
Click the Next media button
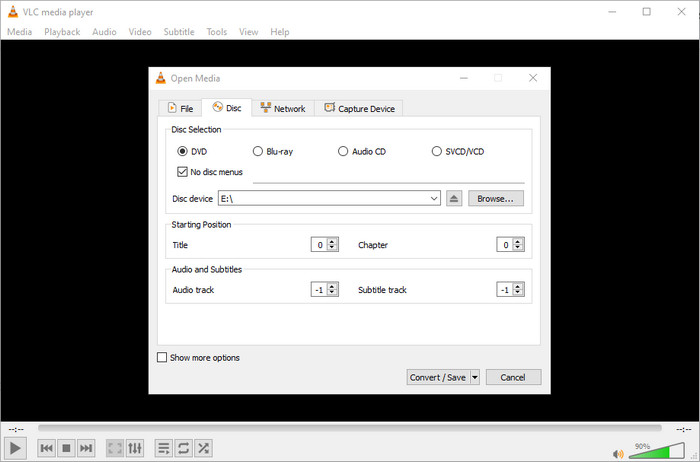click(86, 448)
